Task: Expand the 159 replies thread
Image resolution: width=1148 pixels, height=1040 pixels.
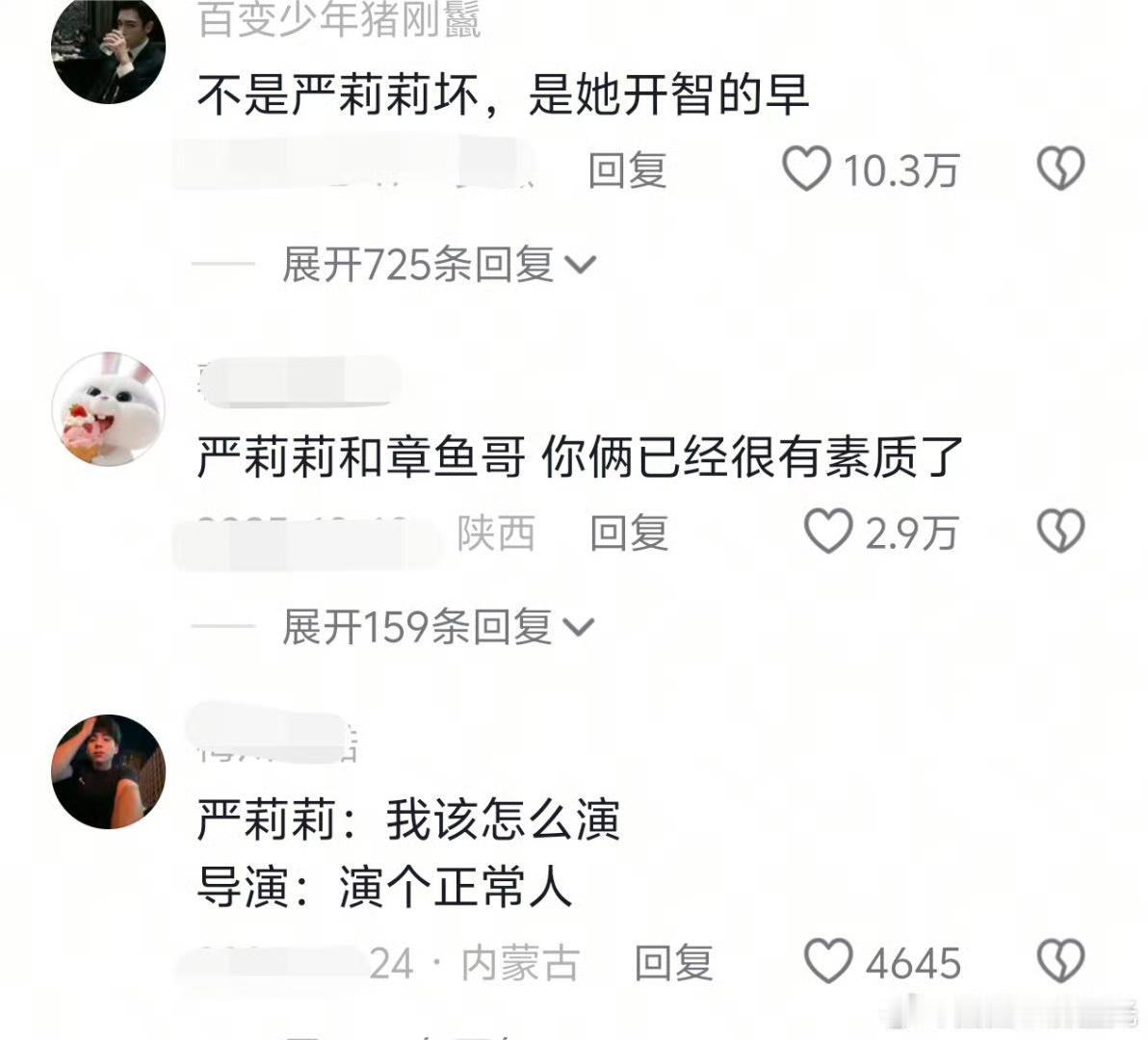Action: pos(438,627)
